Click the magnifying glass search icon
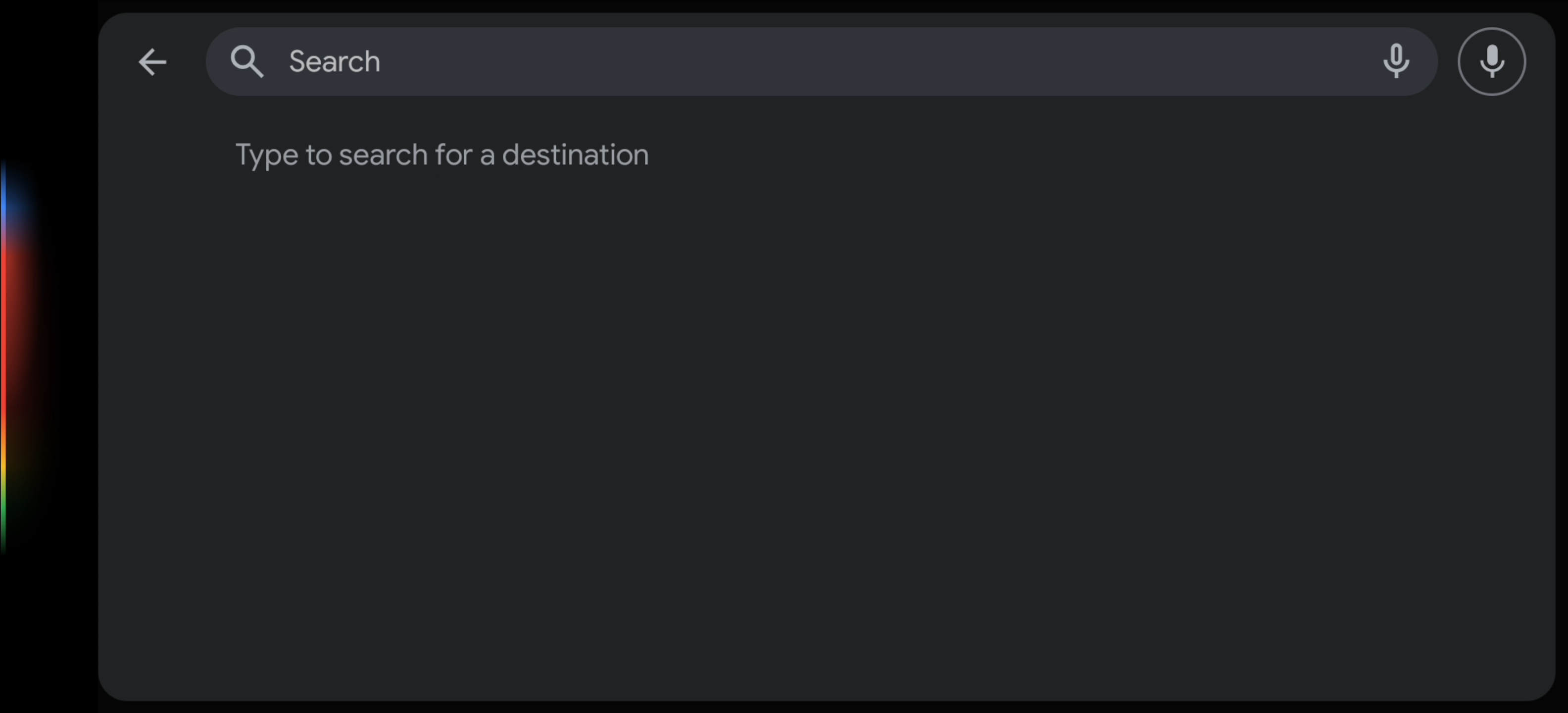Viewport: 1568px width, 713px height. click(246, 61)
